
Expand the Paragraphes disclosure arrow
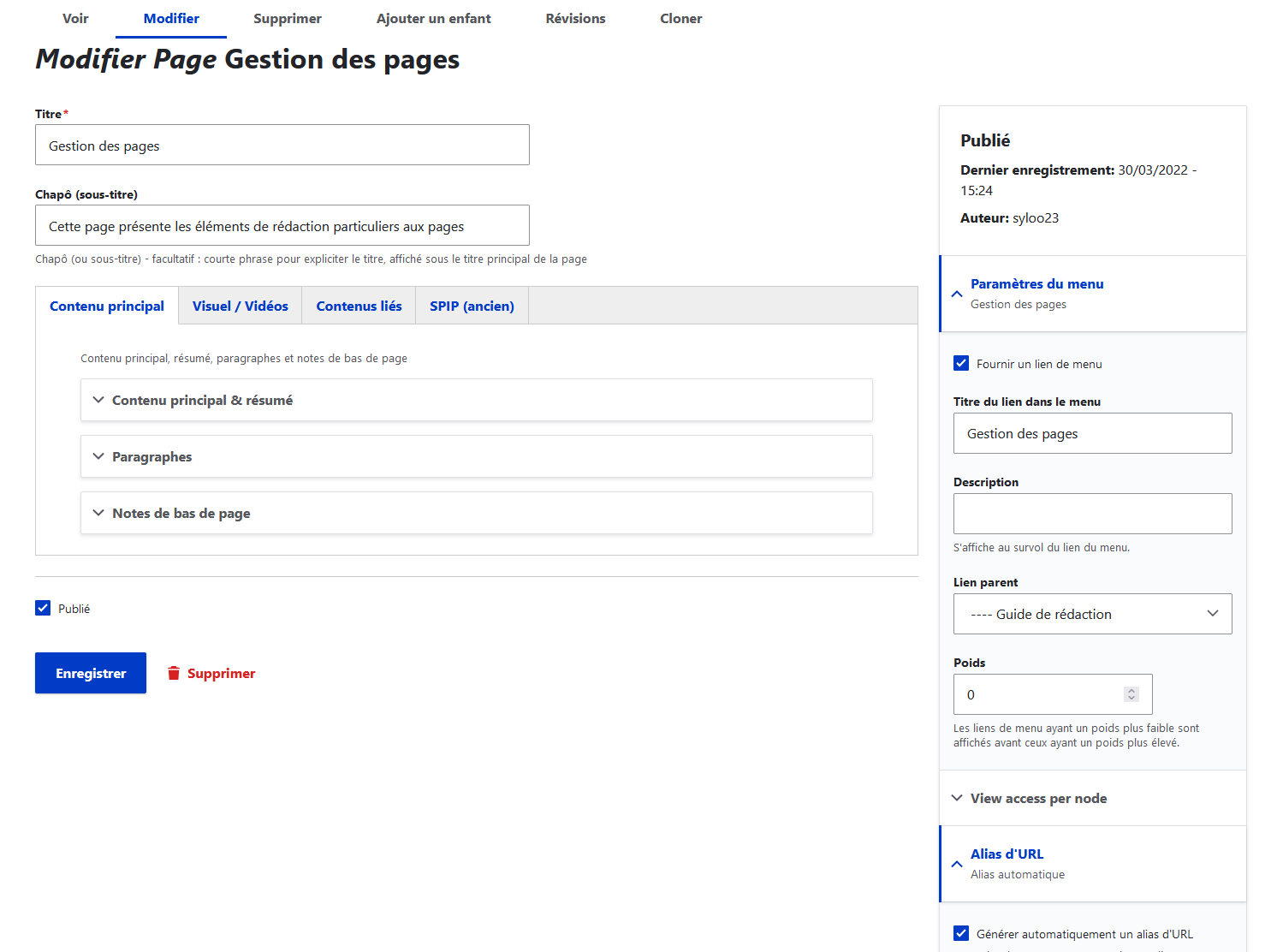[x=98, y=456]
